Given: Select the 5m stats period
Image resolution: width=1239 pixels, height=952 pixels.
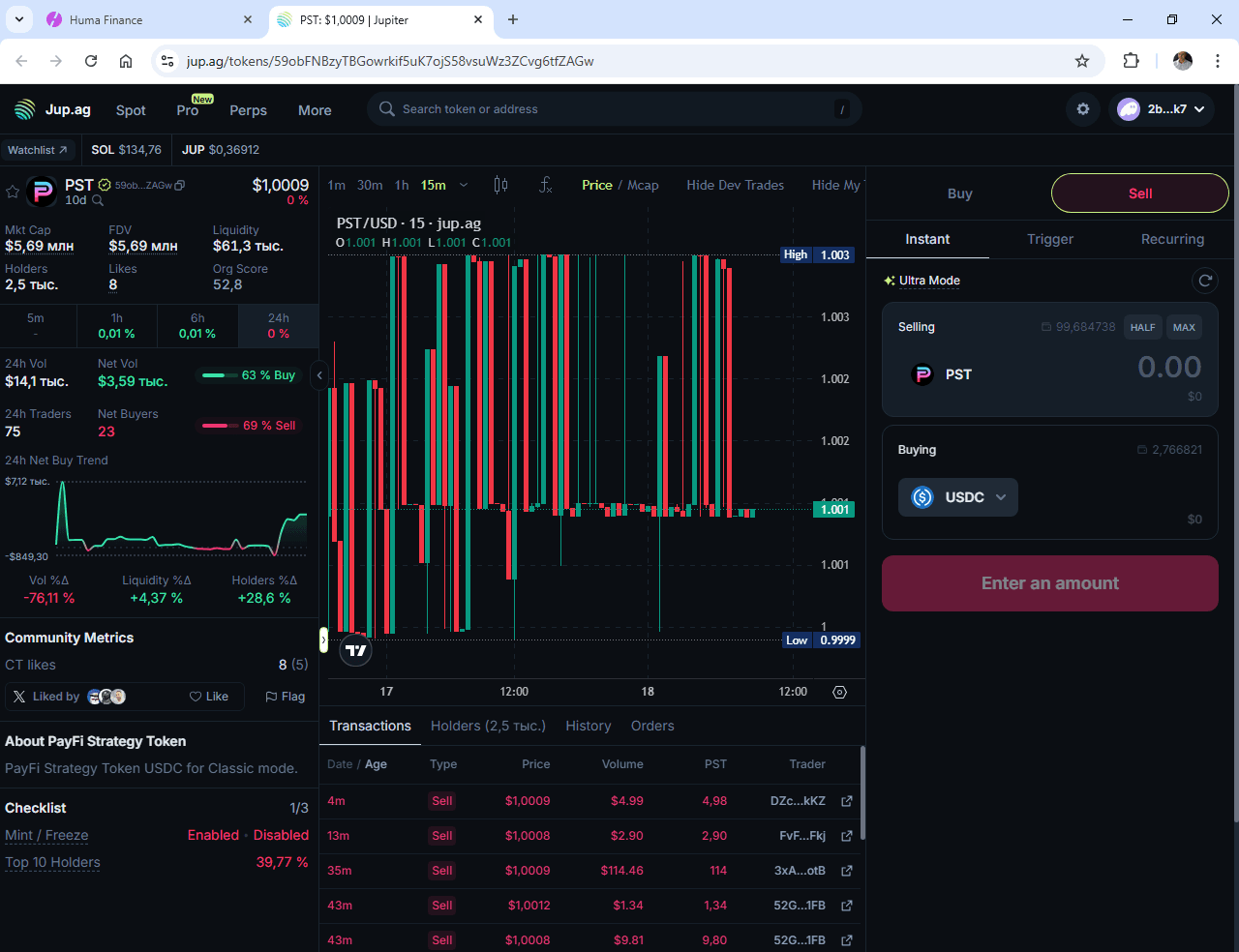Looking at the screenshot, I should [37, 326].
